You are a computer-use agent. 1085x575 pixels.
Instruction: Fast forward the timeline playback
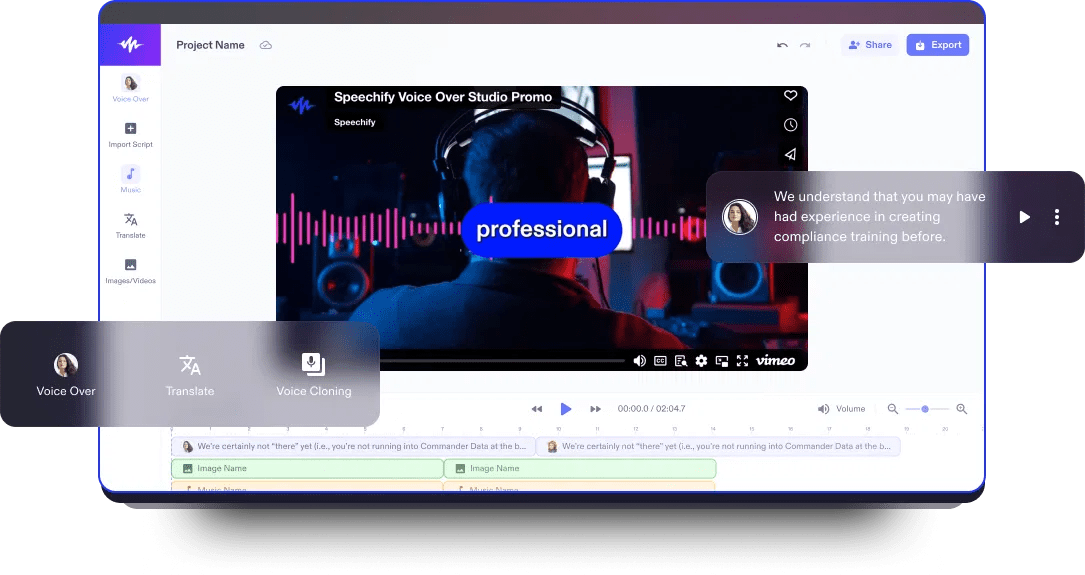595,409
